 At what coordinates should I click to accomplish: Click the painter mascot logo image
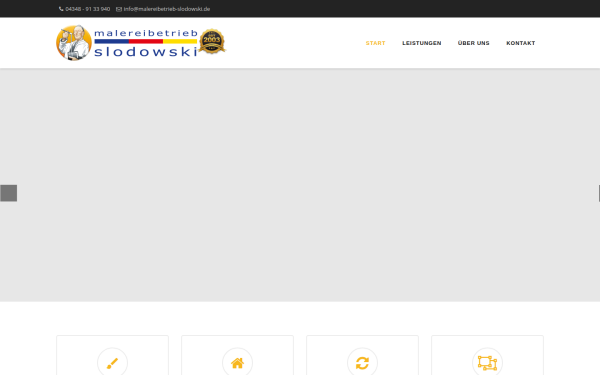tap(74, 42)
